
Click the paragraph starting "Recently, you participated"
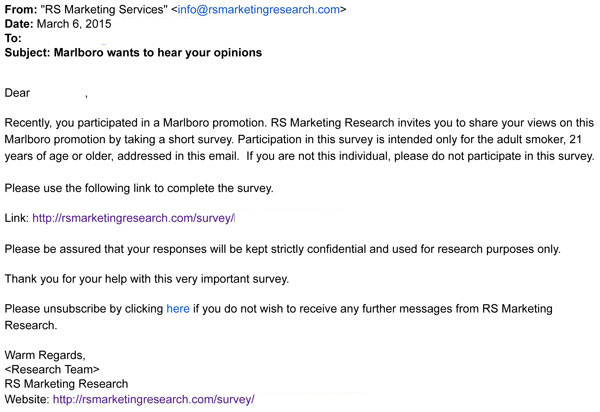click(300, 139)
